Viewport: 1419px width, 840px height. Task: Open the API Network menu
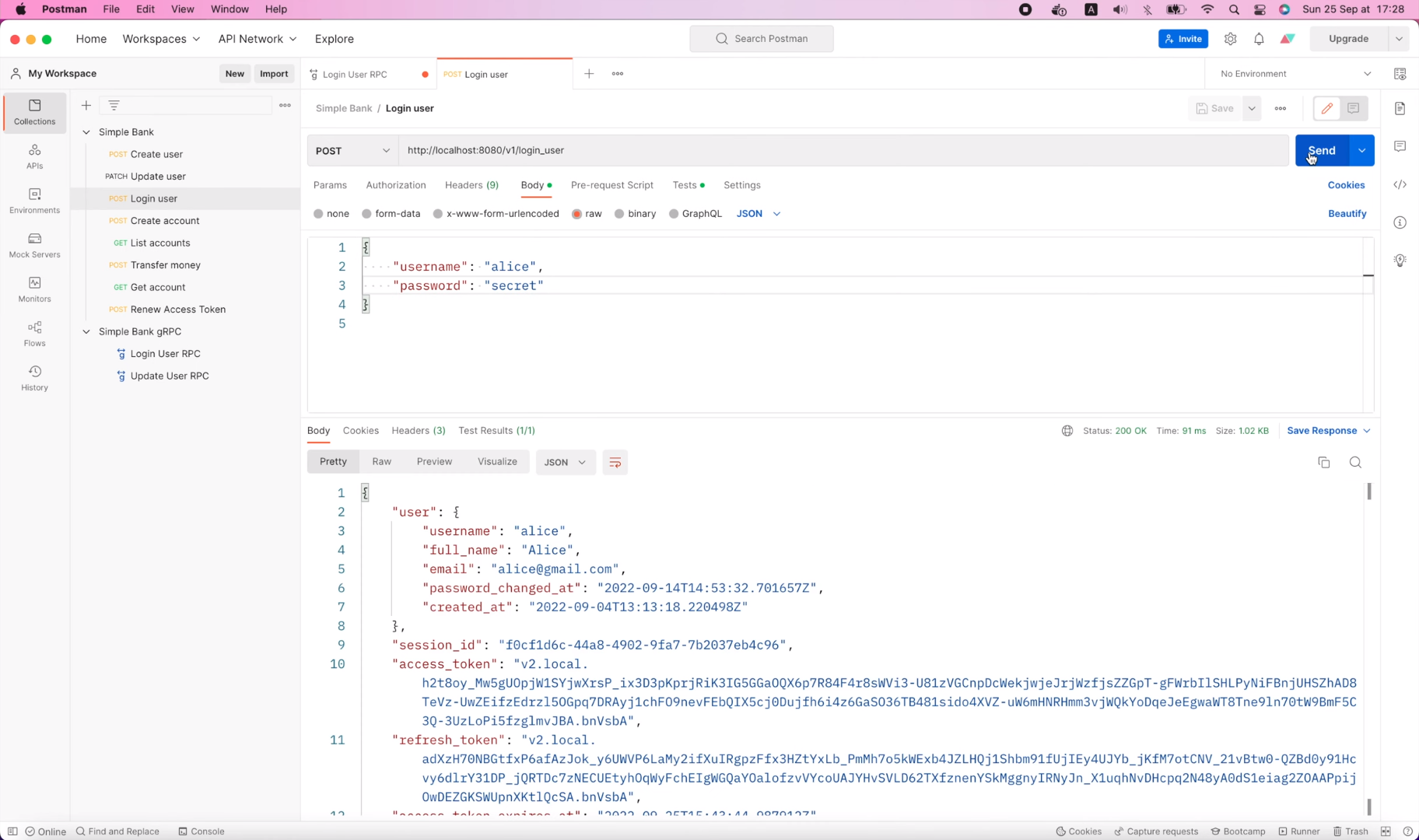coord(257,39)
